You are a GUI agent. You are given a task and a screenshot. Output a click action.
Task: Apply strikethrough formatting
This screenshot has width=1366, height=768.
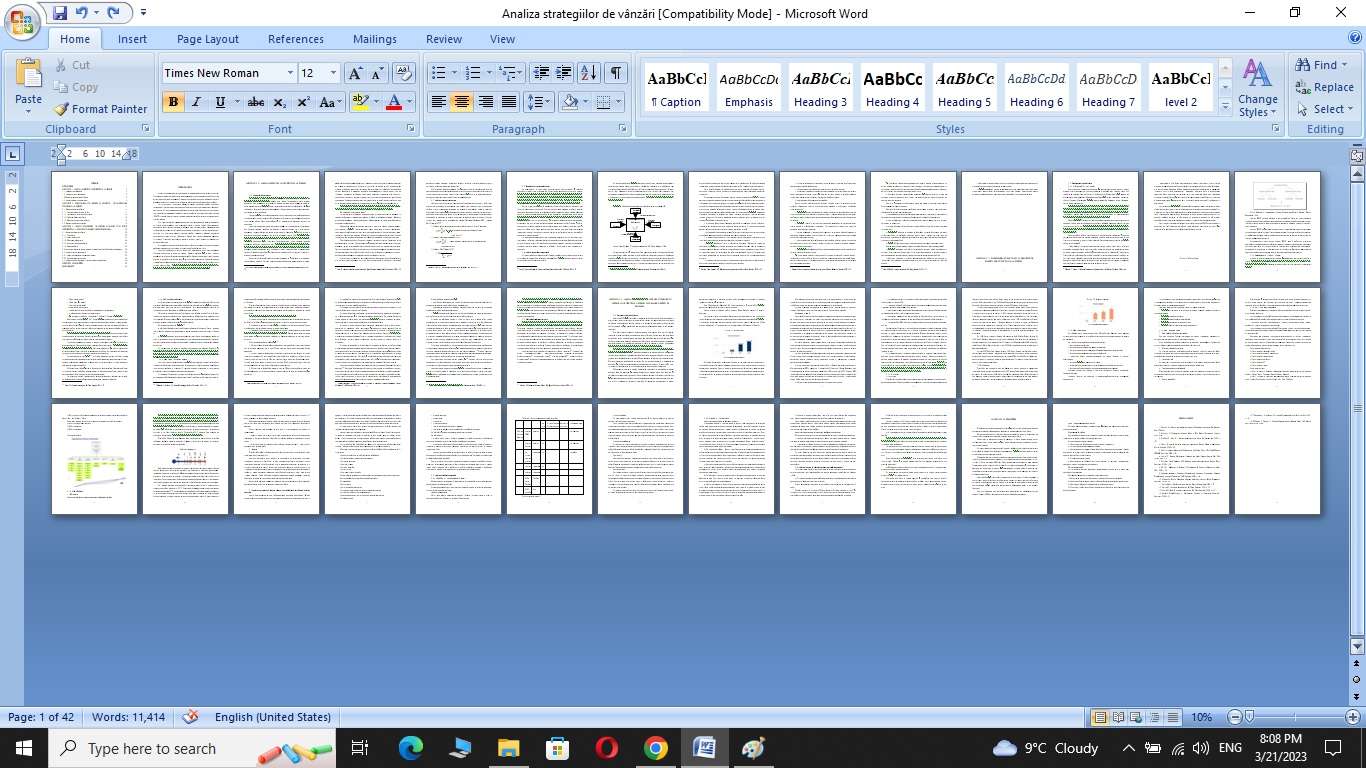tap(256, 102)
